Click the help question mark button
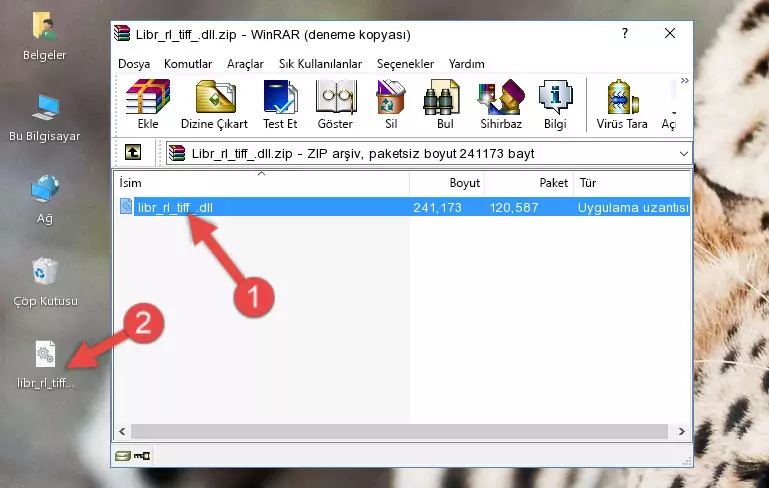 click(x=625, y=33)
